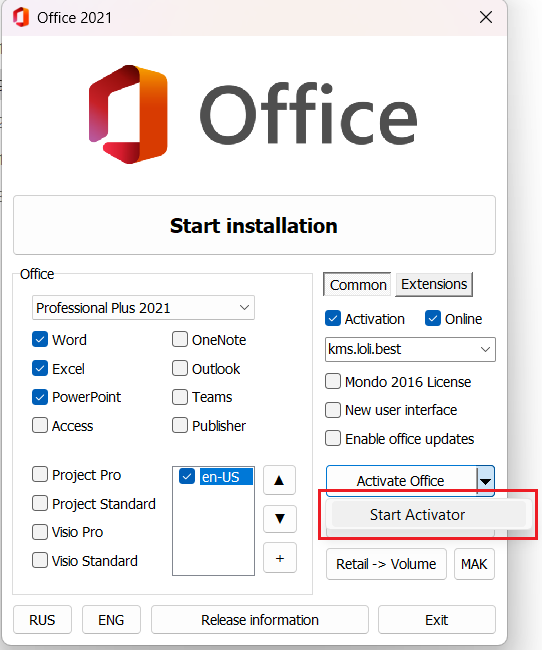Open Release information

(260, 620)
